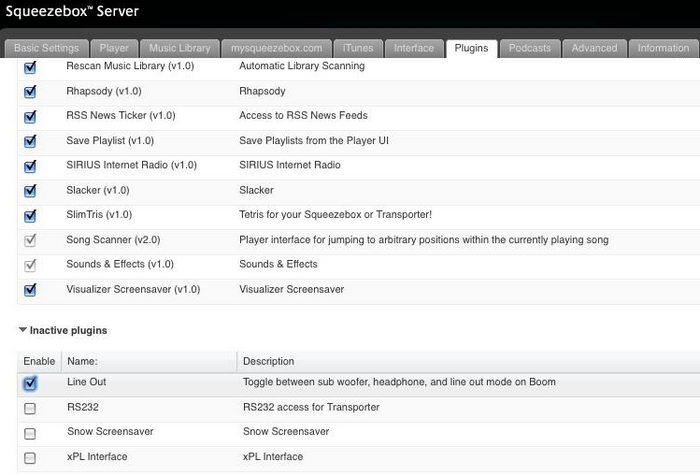Viewport: 700px width, 476px height.
Task: Uncheck the SlimTris plugin
Action: (x=30, y=216)
